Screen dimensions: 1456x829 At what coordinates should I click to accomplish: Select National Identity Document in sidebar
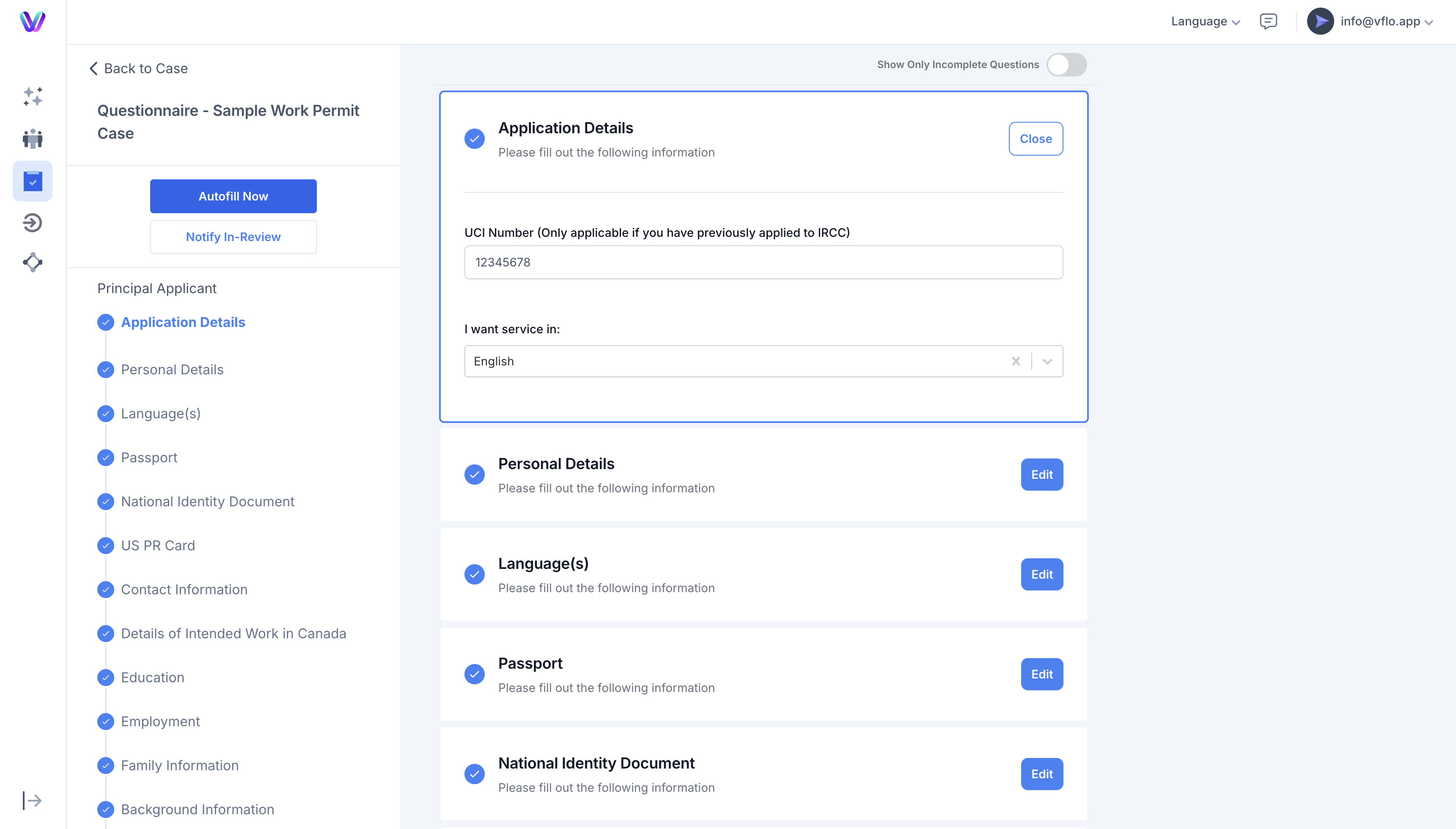(207, 502)
